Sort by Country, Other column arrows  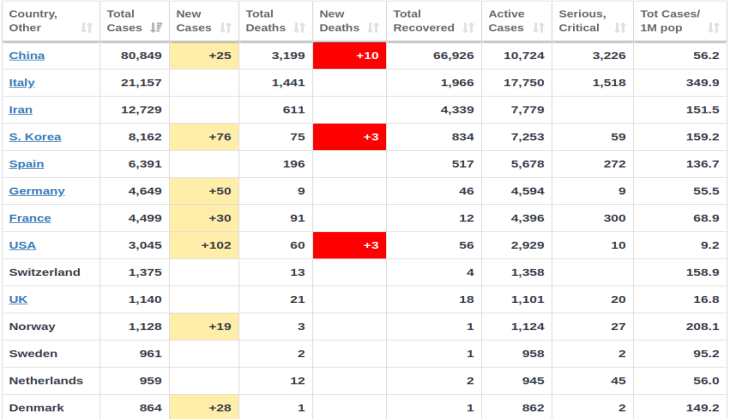(x=87, y=28)
